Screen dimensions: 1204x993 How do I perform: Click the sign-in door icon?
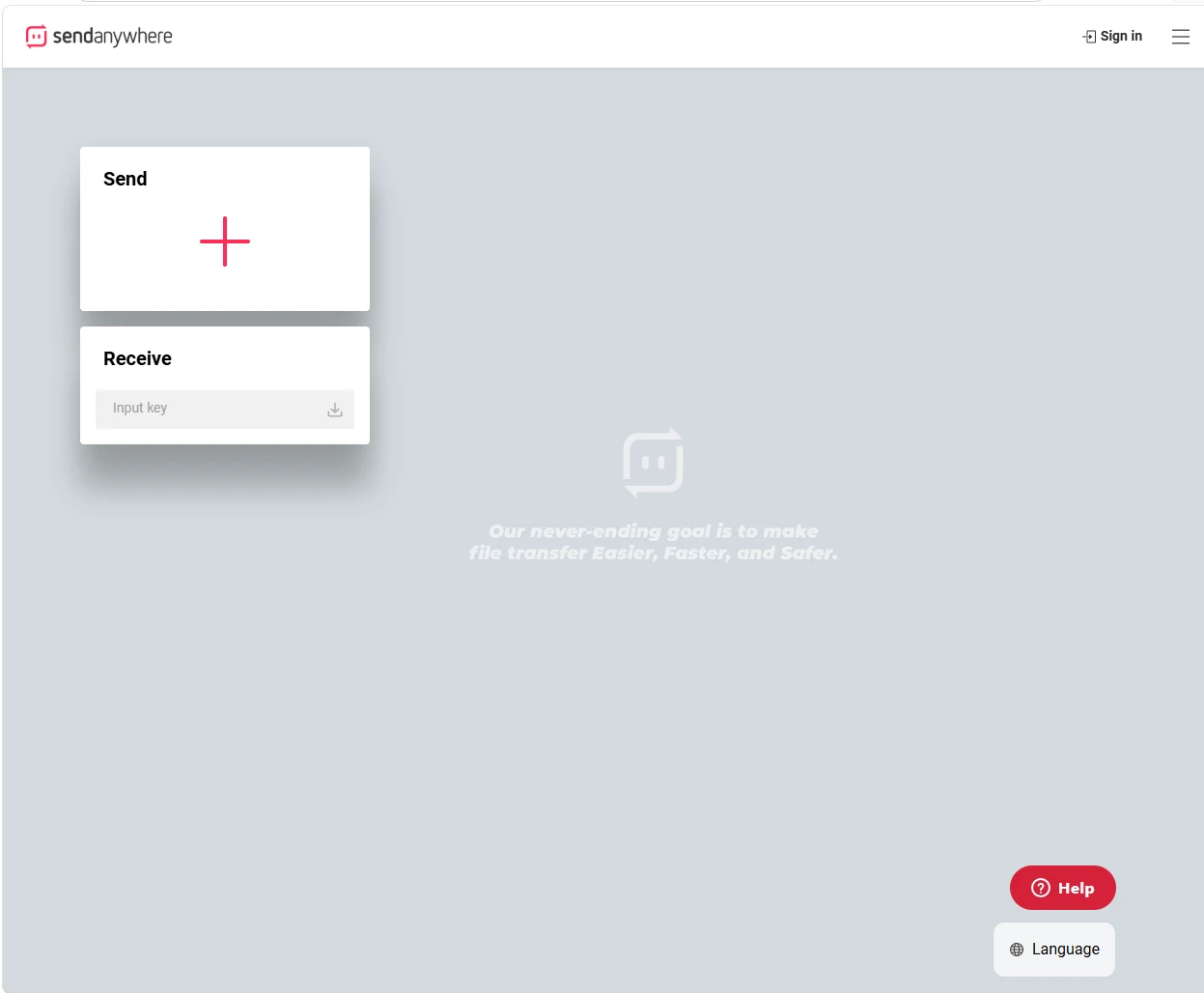click(1089, 37)
